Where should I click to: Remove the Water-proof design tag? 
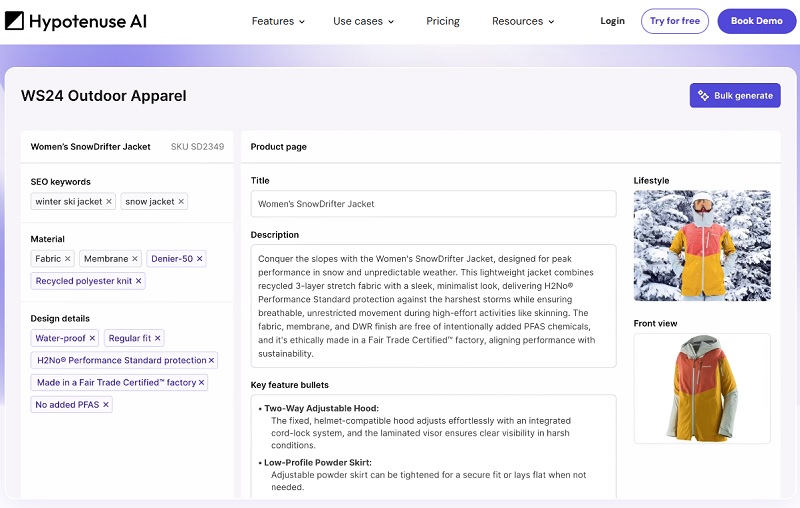pyautogui.click(x=92, y=339)
